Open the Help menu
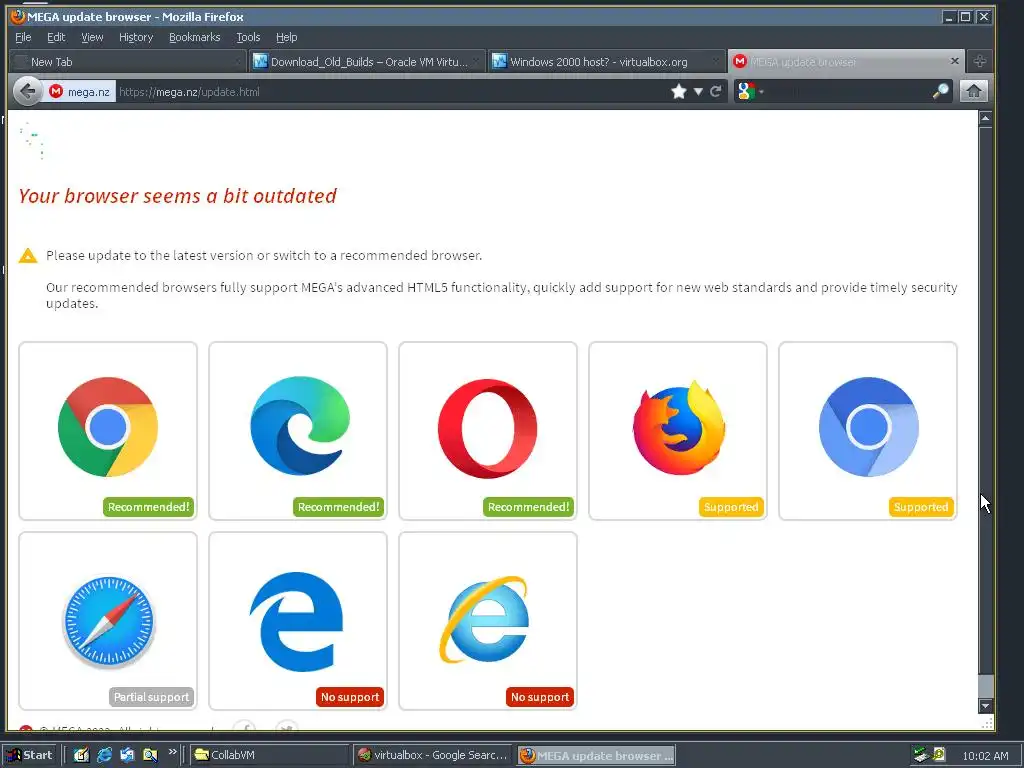Image resolution: width=1024 pixels, height=768 pixels. pos(286,37)
